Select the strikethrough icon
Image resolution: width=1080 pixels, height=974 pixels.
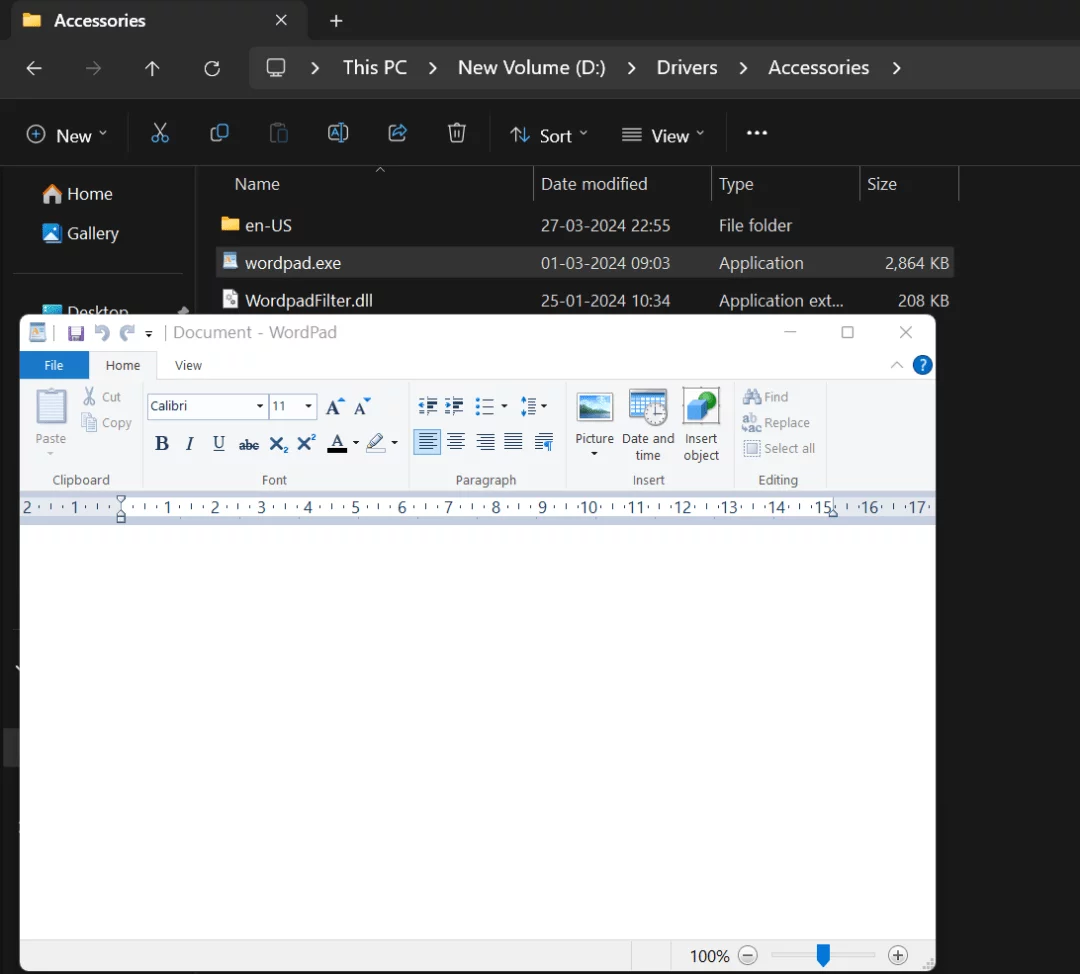[x=248, y=443]
